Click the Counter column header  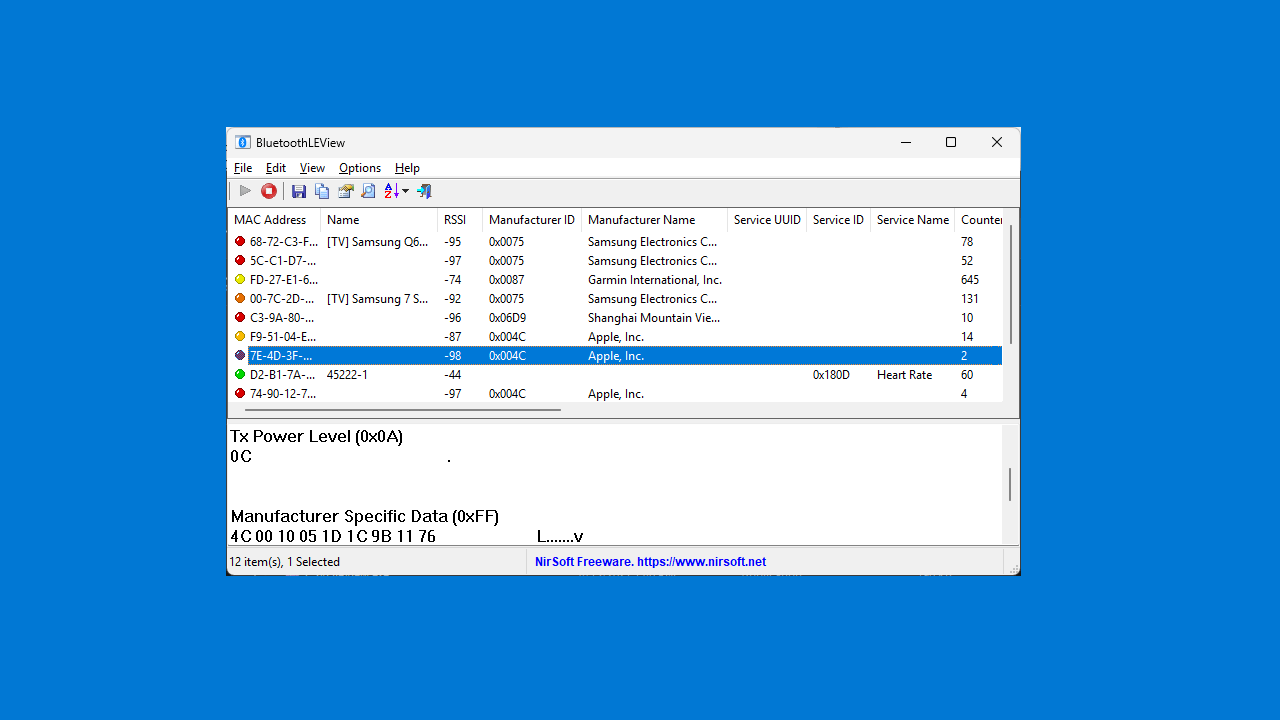[980, 220]
